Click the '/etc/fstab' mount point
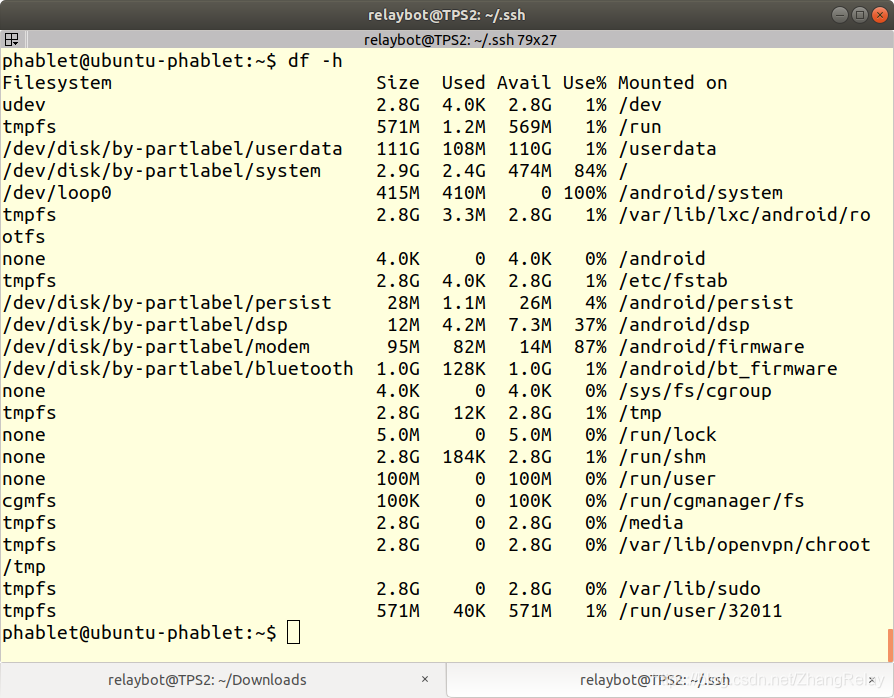The image size is (894, 698). [x=673, y=281]
